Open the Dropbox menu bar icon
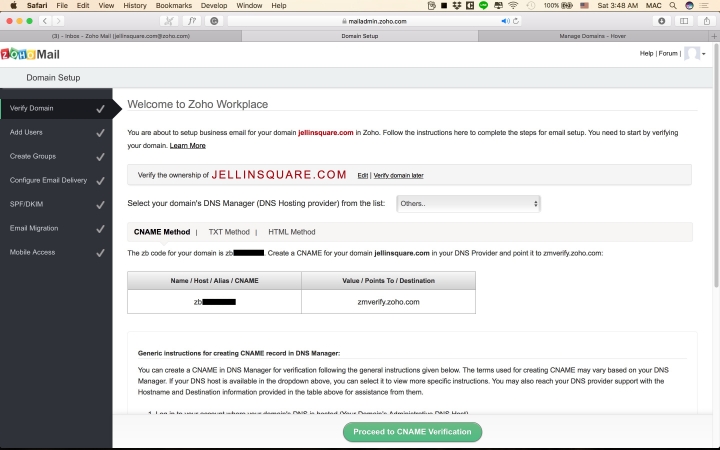The image size is (720, 450). (457, 6)
